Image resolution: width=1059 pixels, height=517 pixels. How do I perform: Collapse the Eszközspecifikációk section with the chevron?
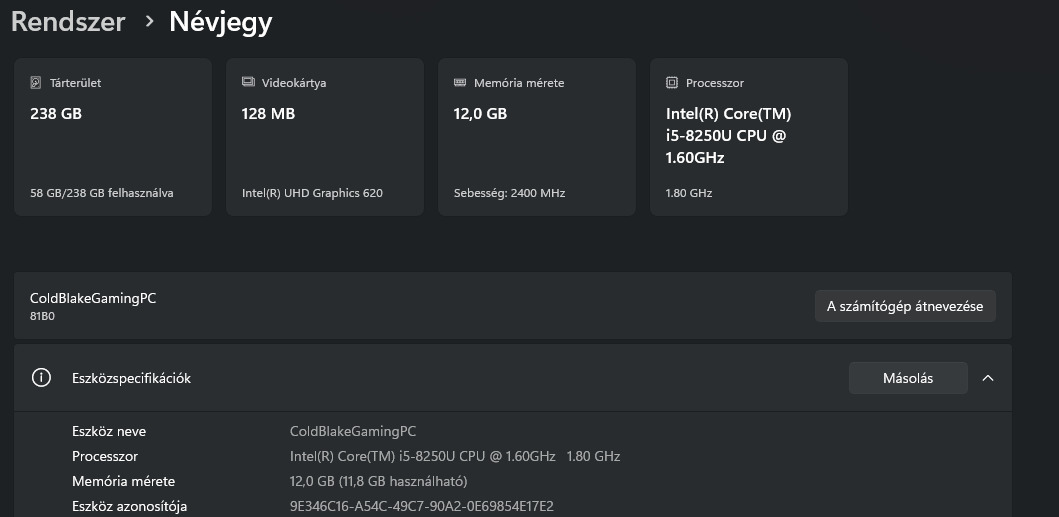(x=988, y=378)
